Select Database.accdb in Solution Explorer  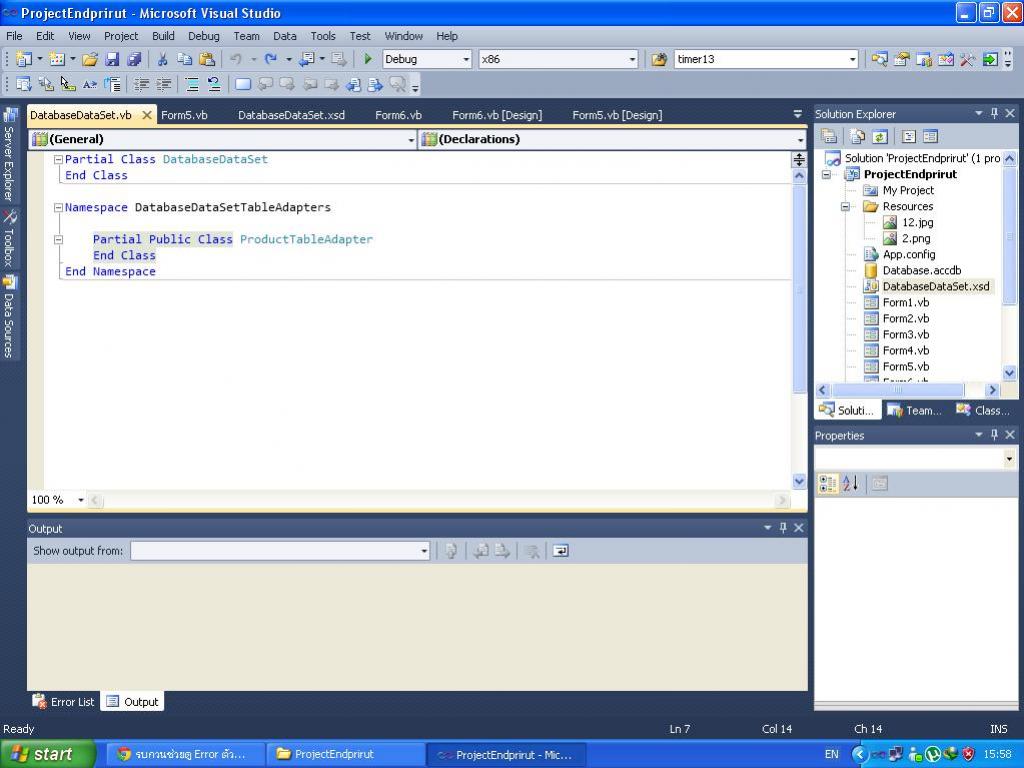coord(921,270)
